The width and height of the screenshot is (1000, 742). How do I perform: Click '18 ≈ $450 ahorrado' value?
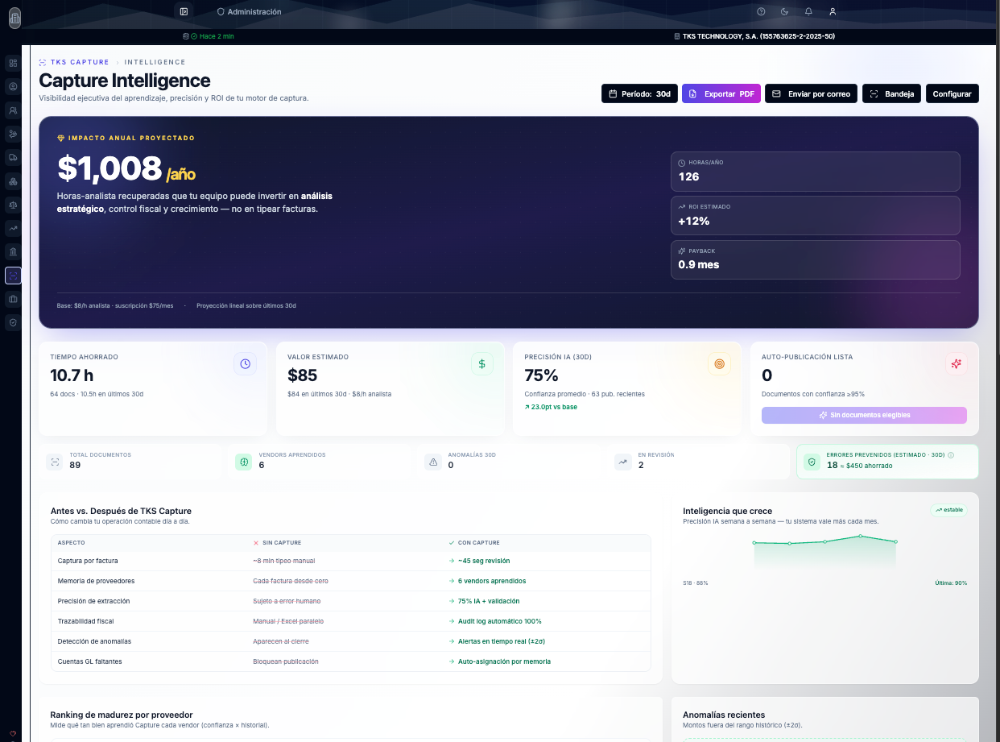pos(859,465)
